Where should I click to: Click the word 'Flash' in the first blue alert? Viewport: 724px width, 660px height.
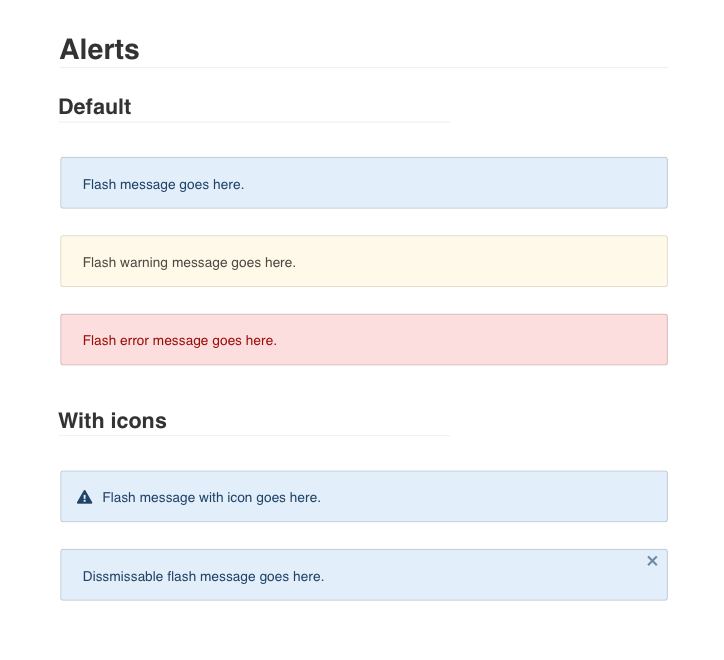pos(99,184)
